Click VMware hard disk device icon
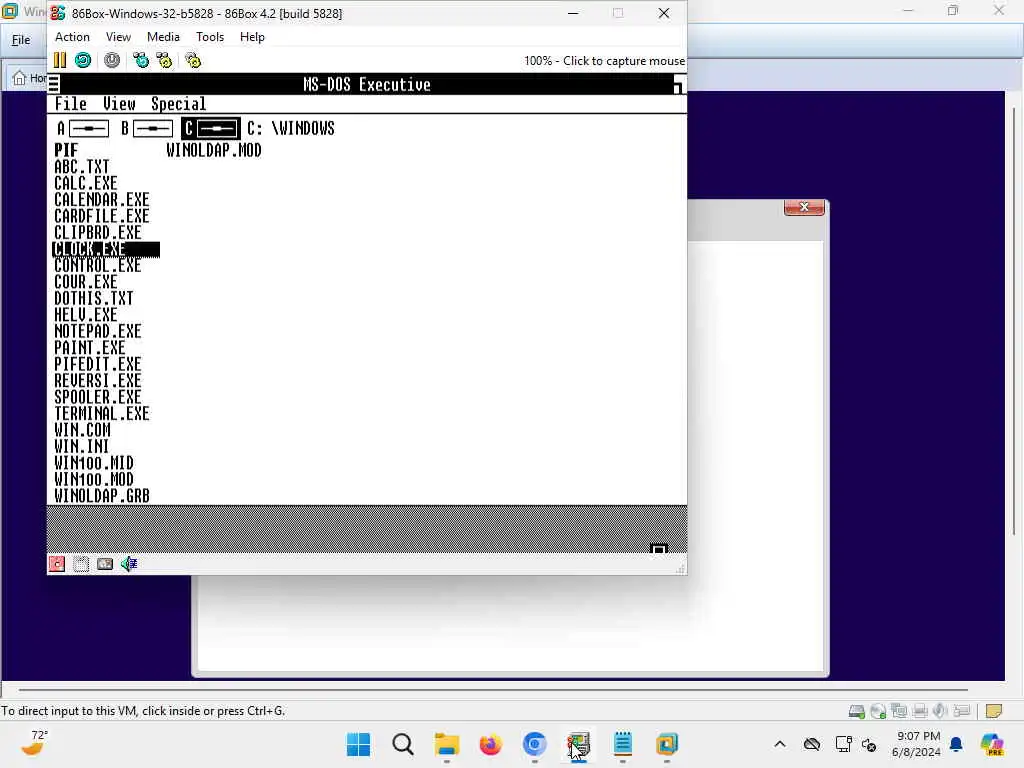Image resolution: width=1024 pixels, height=768 pixels. click(857, 711)
